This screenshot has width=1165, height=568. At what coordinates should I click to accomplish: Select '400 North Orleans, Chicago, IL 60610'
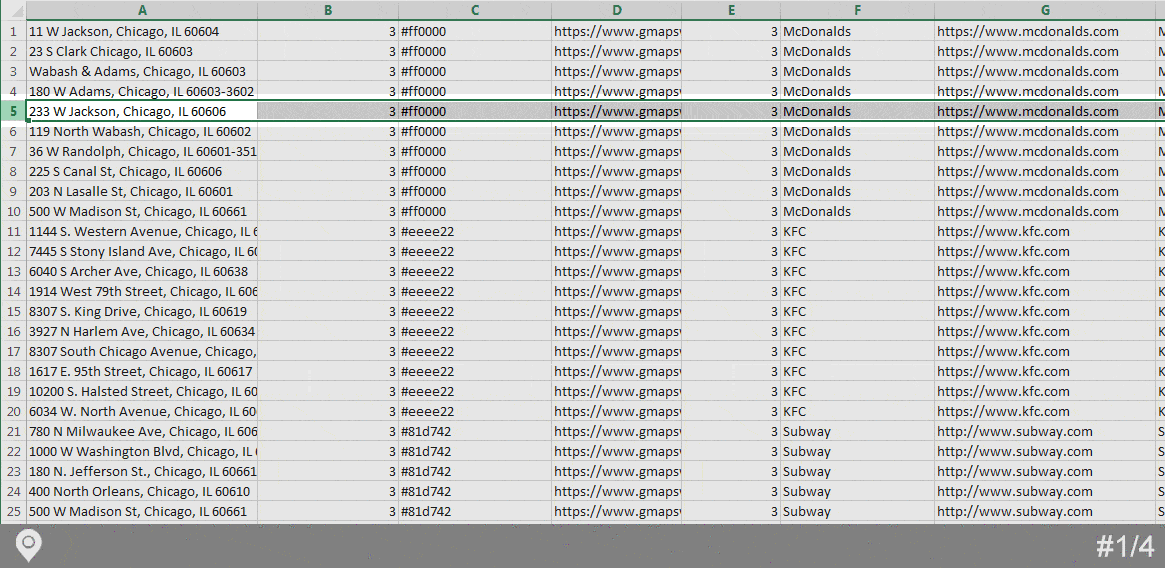(x=142, y=491)
